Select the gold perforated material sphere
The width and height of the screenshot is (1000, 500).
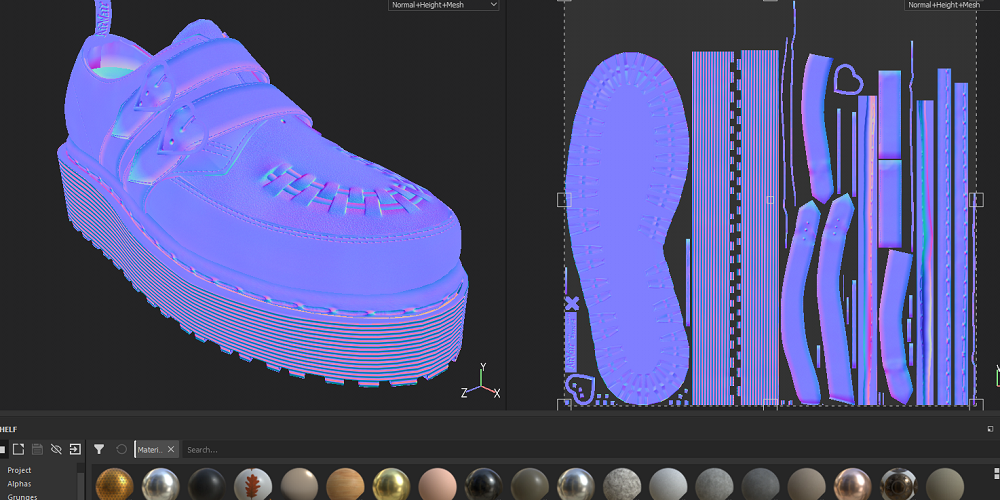(x=114, y=485)
